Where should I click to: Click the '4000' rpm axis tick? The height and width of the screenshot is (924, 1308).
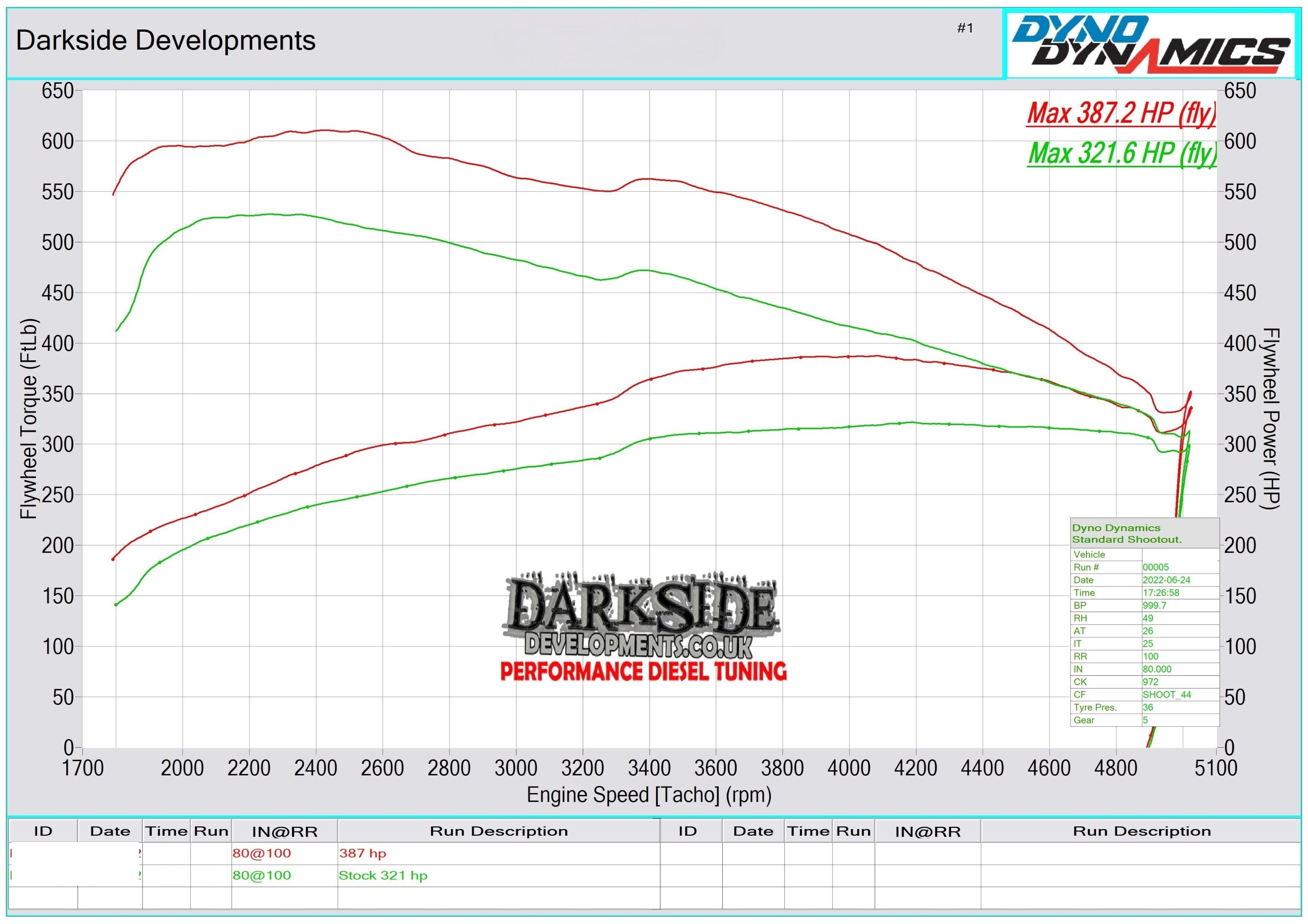pyautogui.click(x=849, y=768)
